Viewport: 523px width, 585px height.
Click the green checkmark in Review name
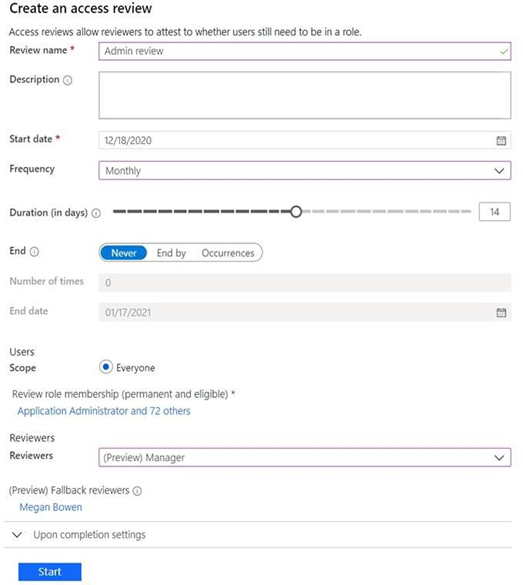pos(504,51)
